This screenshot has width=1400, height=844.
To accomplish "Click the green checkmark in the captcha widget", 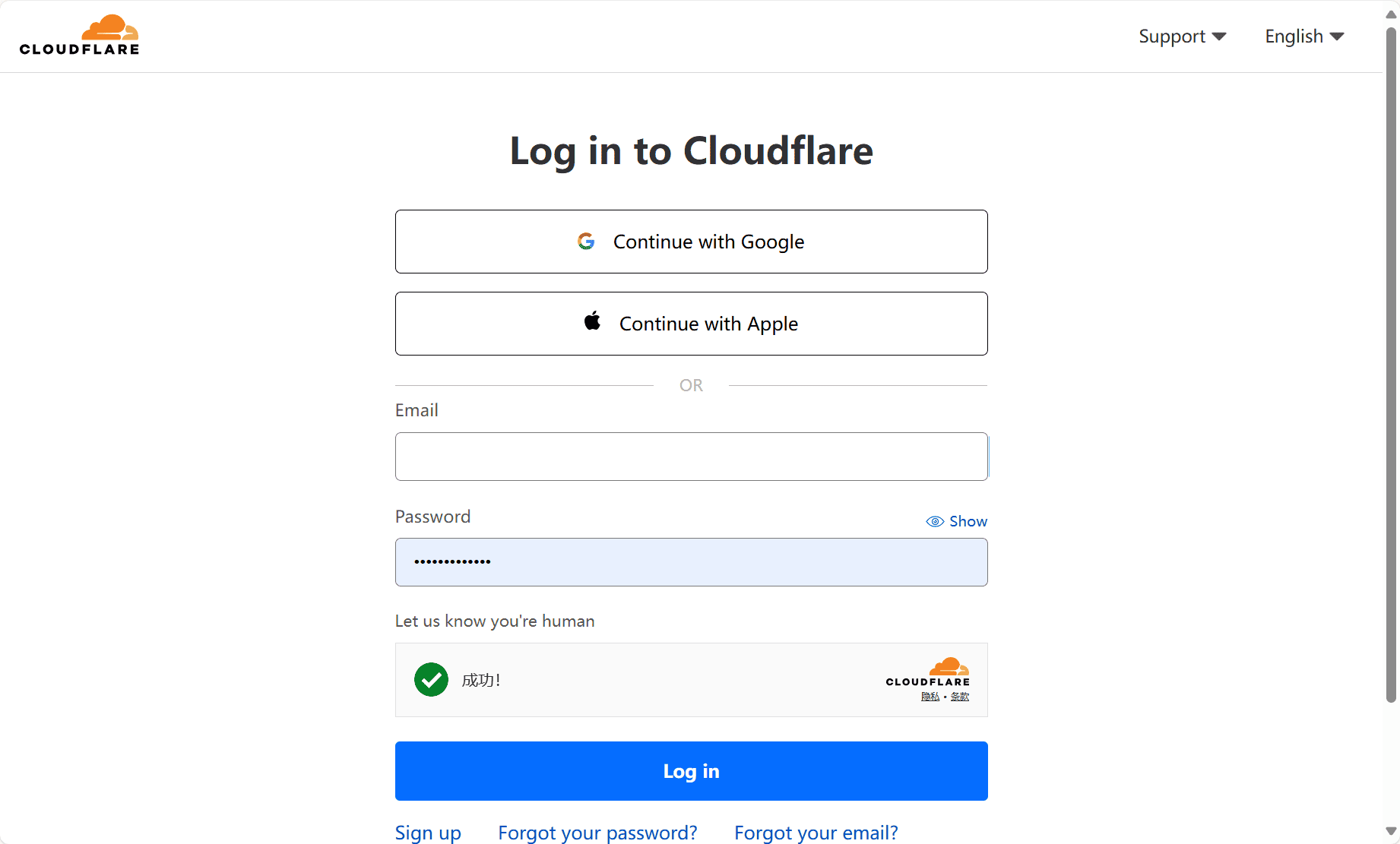I will pos(431,679).
